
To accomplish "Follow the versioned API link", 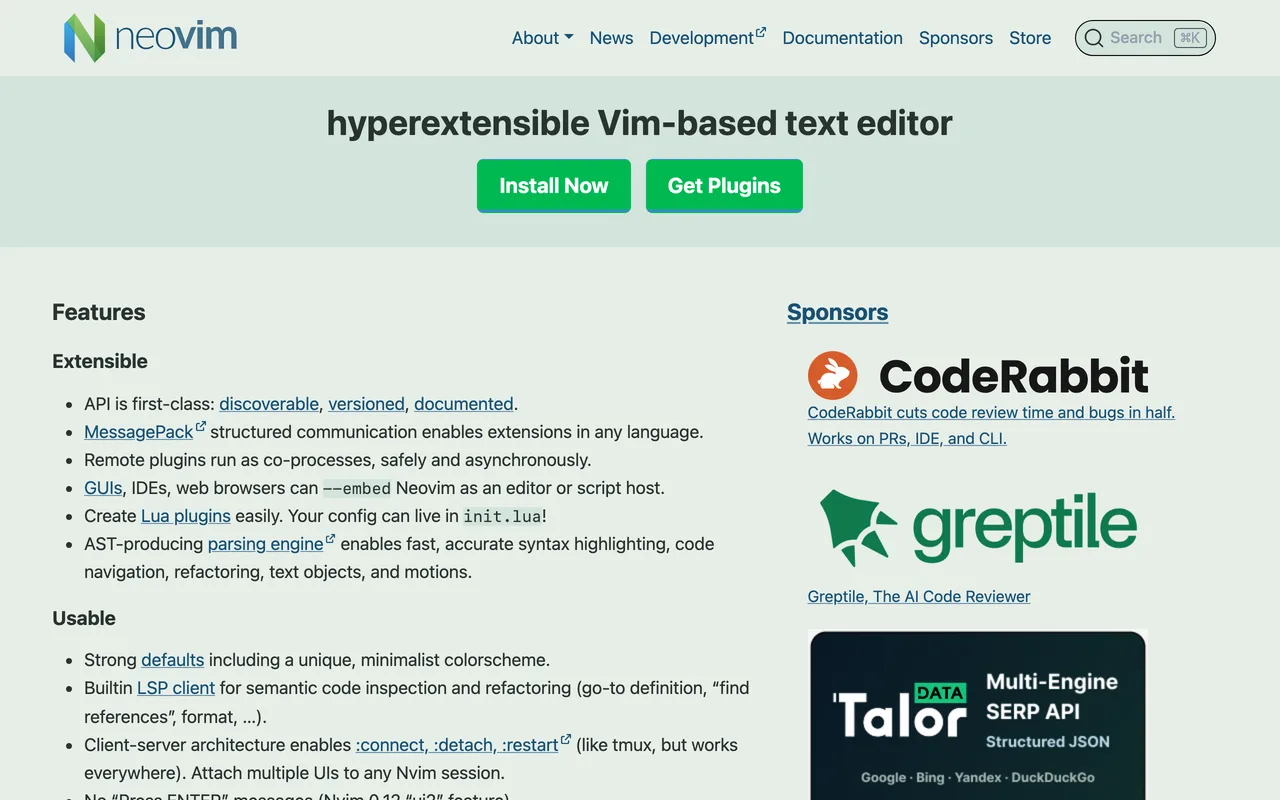I will pyautogui.click(x=366, y=404).
